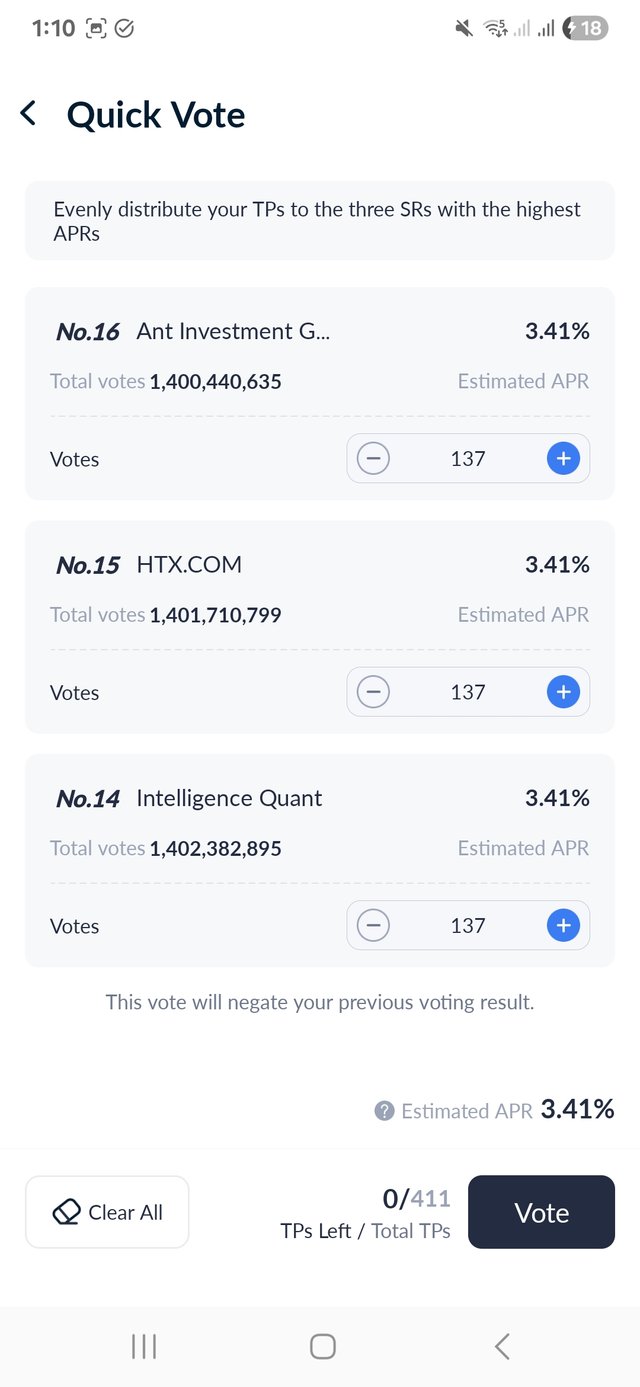The height and width of the screenshot is (1387, 640).
Task: Tap the eraser icon in Clear All
Action: tap(66, 1213)
